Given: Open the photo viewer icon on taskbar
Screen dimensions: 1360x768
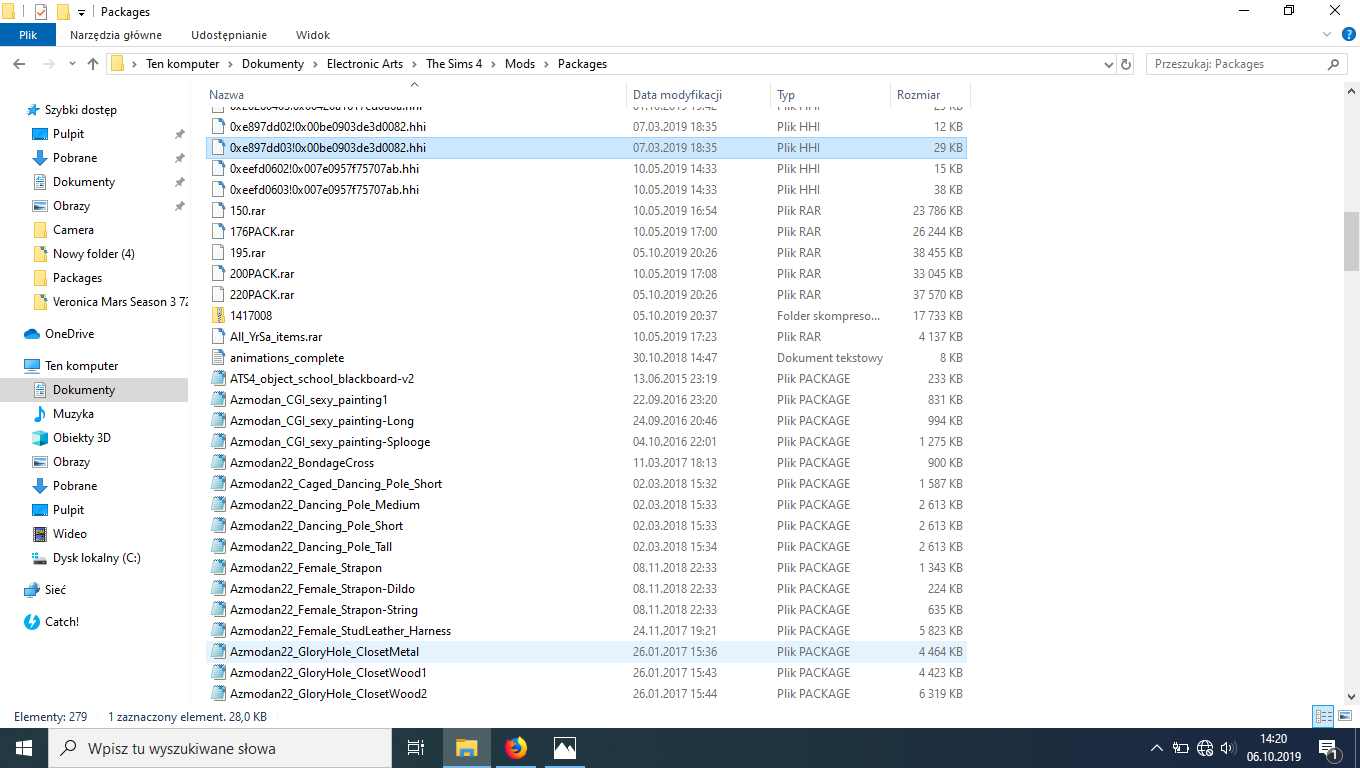Looking at the screenshot, I should click(x=564, y=747).
